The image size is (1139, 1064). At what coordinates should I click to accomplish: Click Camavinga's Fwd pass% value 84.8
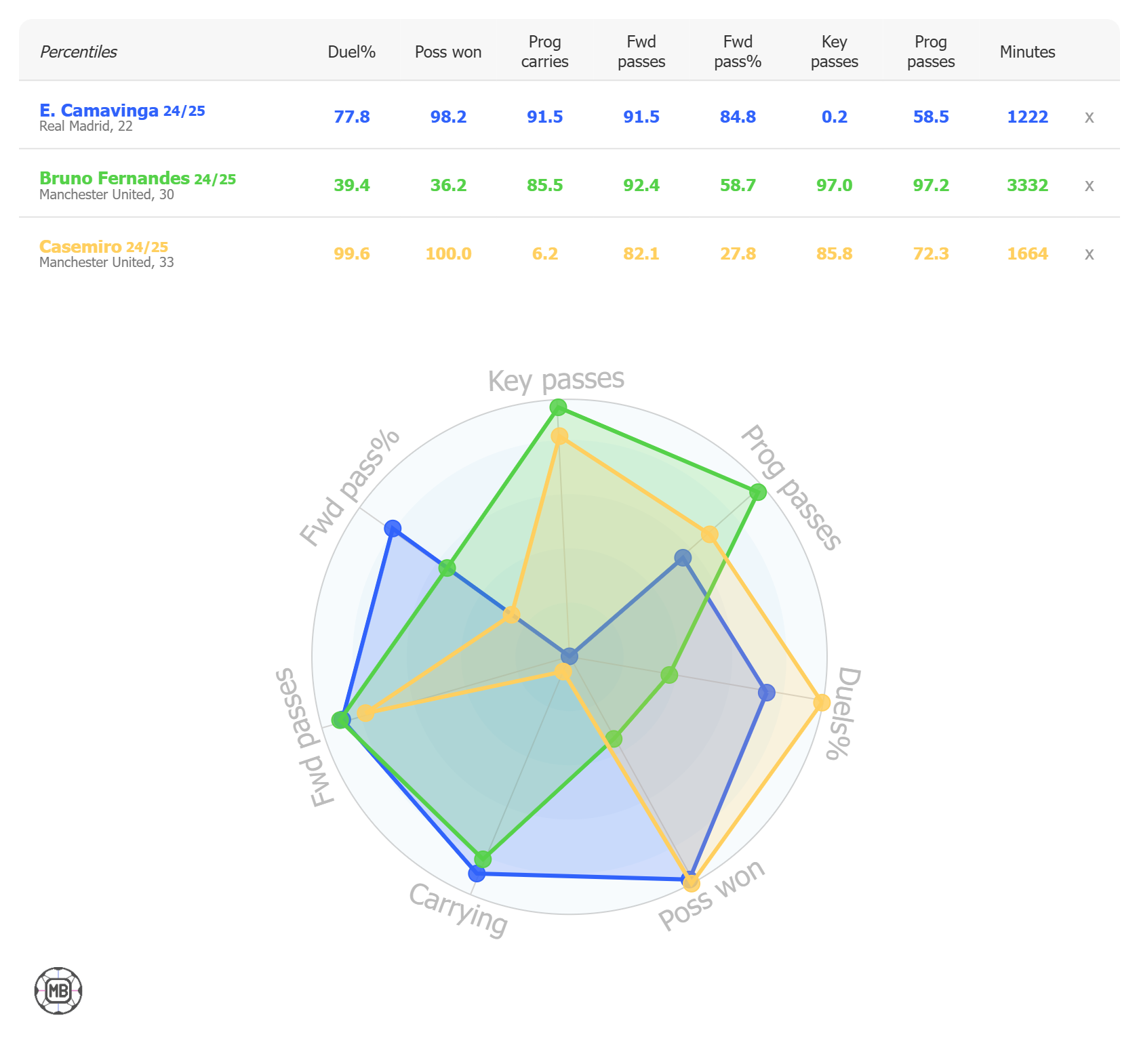738,117
